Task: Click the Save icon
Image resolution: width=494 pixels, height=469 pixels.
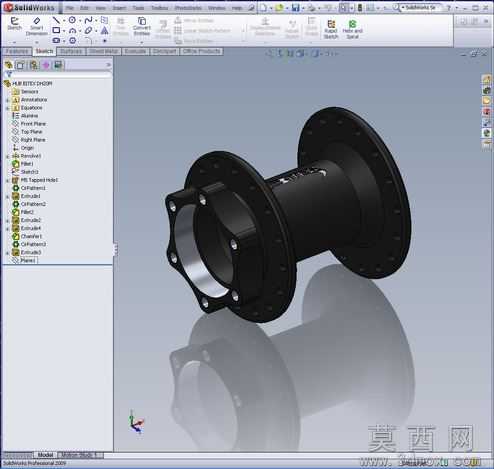Action: [295, 7]
